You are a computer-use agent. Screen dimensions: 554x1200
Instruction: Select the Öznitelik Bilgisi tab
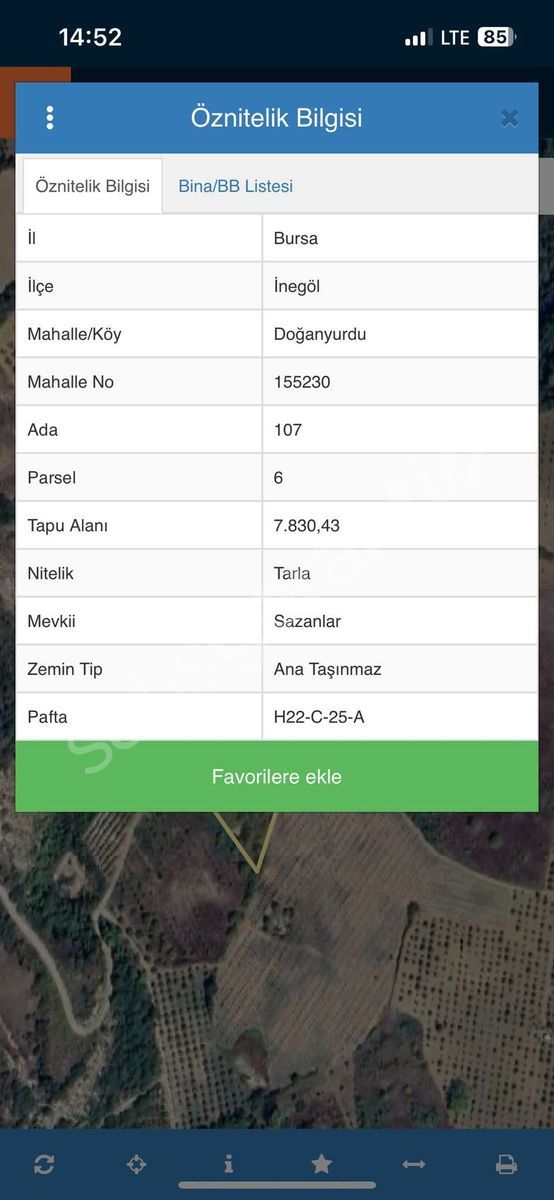[92, 186]
